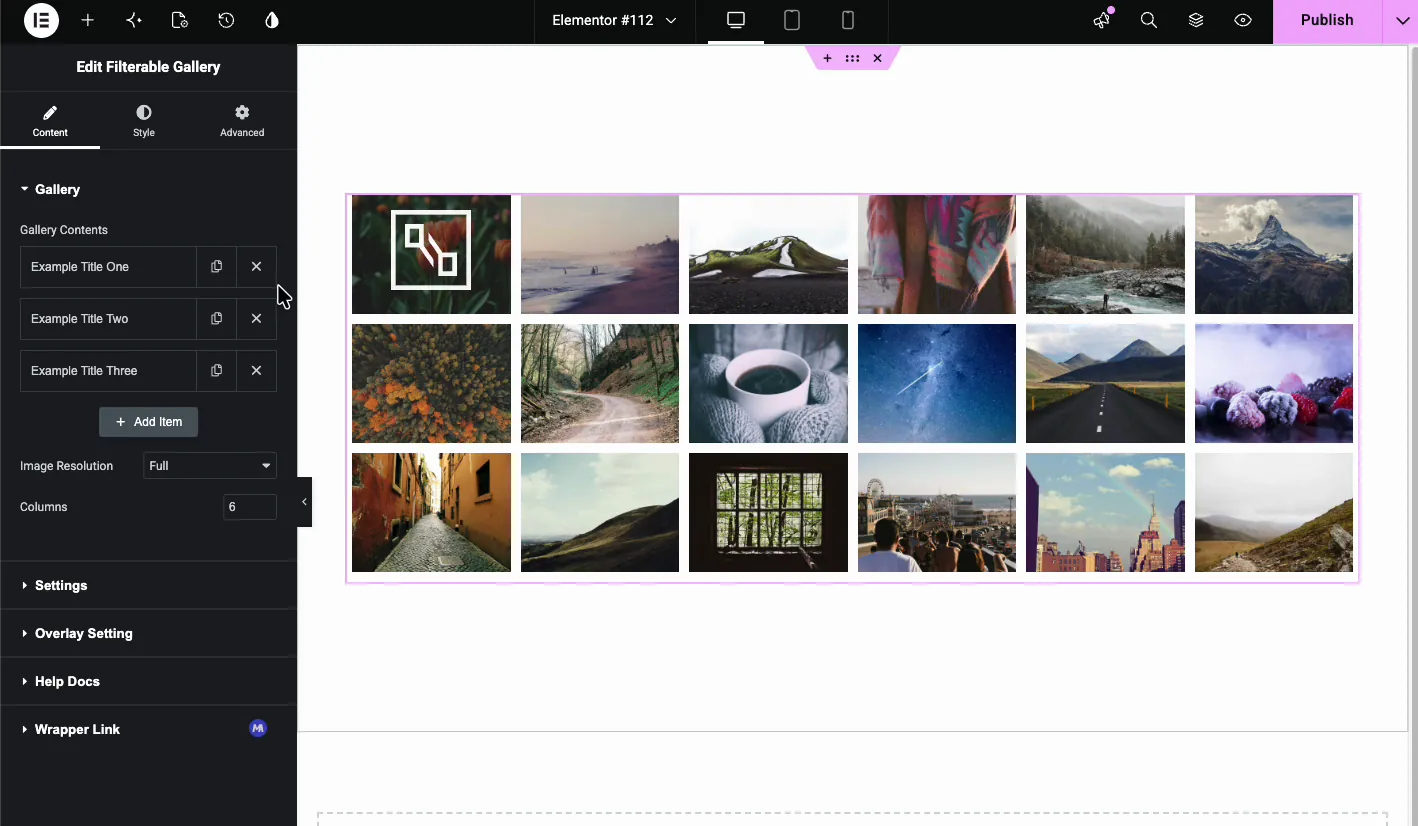Expand the Overlay Setting section
The image size is (1418, 826).
click(148, 633)
